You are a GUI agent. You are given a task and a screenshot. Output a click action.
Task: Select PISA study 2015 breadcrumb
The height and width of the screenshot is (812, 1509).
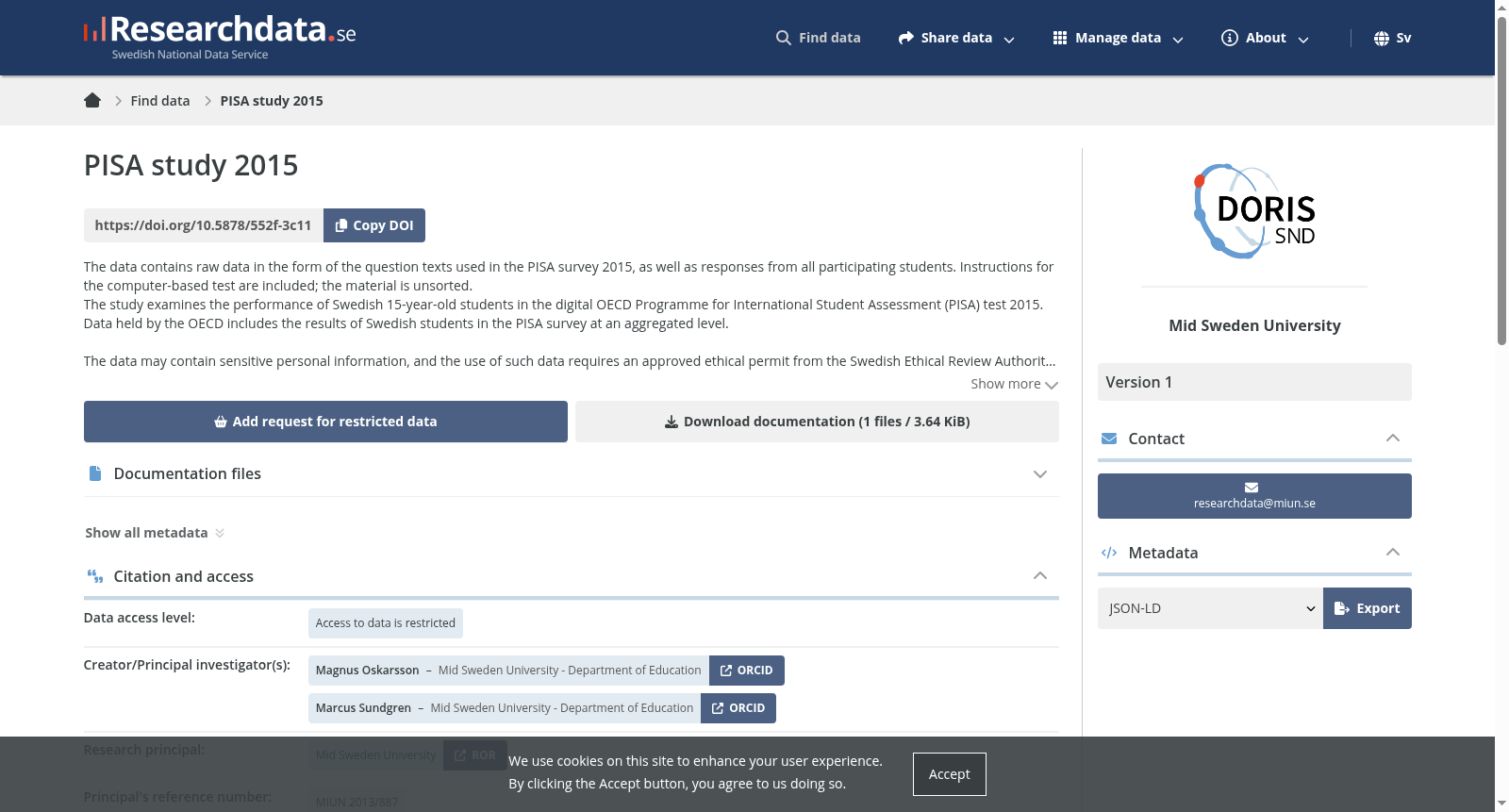pyautogui.click(x=272, y=101)
